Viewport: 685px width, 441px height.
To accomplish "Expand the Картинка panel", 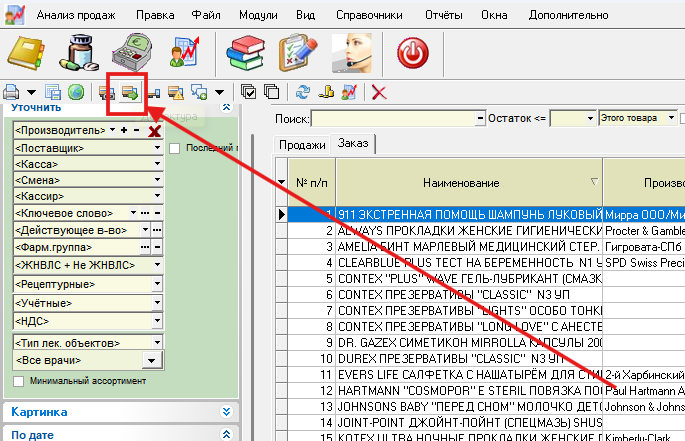I will [226, 412].
